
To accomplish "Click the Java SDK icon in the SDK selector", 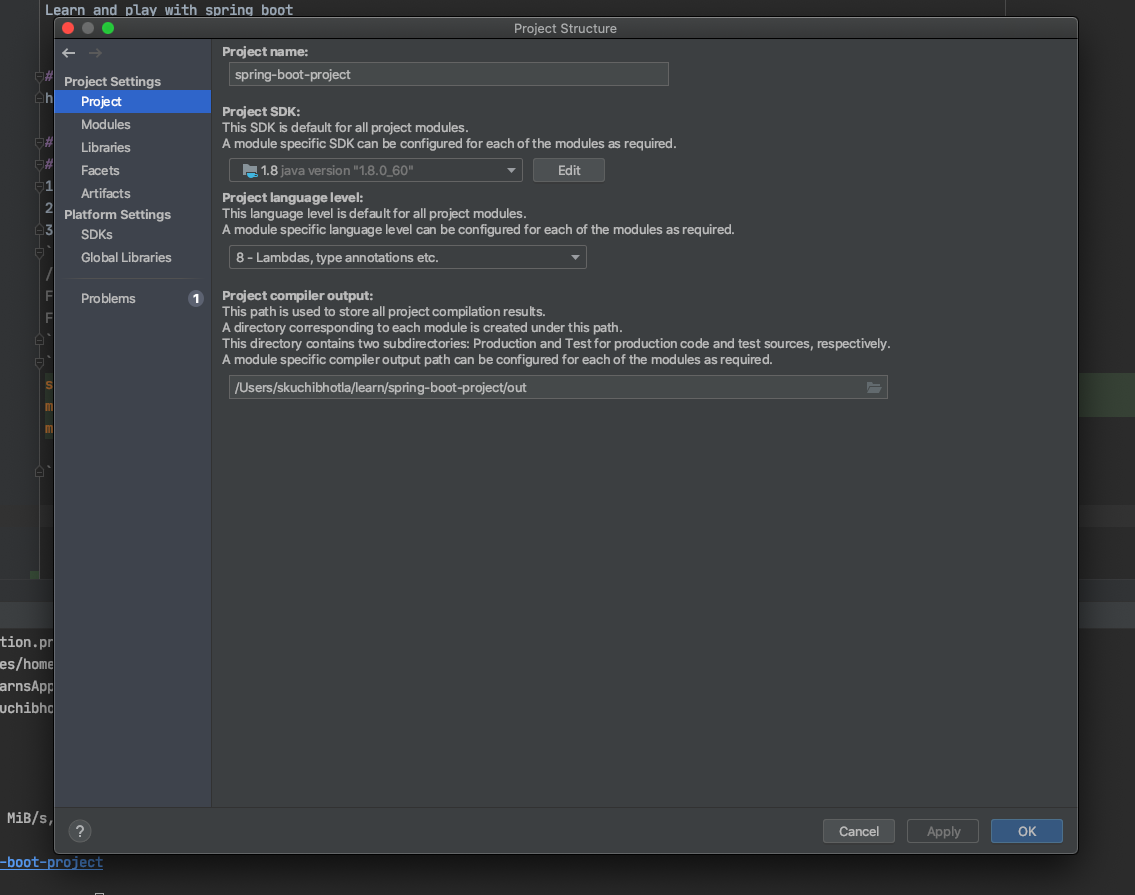I will (248, 170).
